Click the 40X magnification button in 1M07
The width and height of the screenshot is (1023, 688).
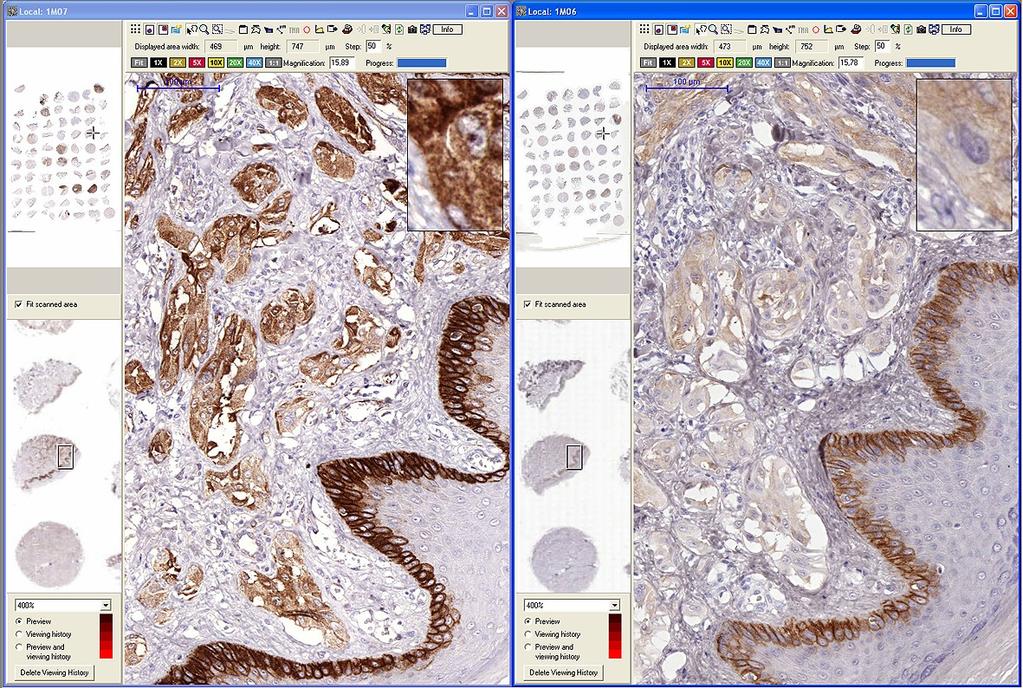(254, 63)
